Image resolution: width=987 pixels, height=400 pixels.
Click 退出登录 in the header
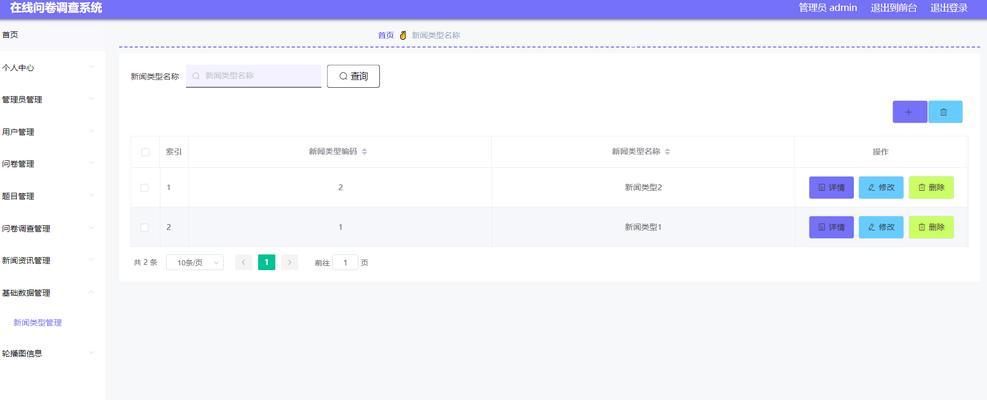pos(949,8)
